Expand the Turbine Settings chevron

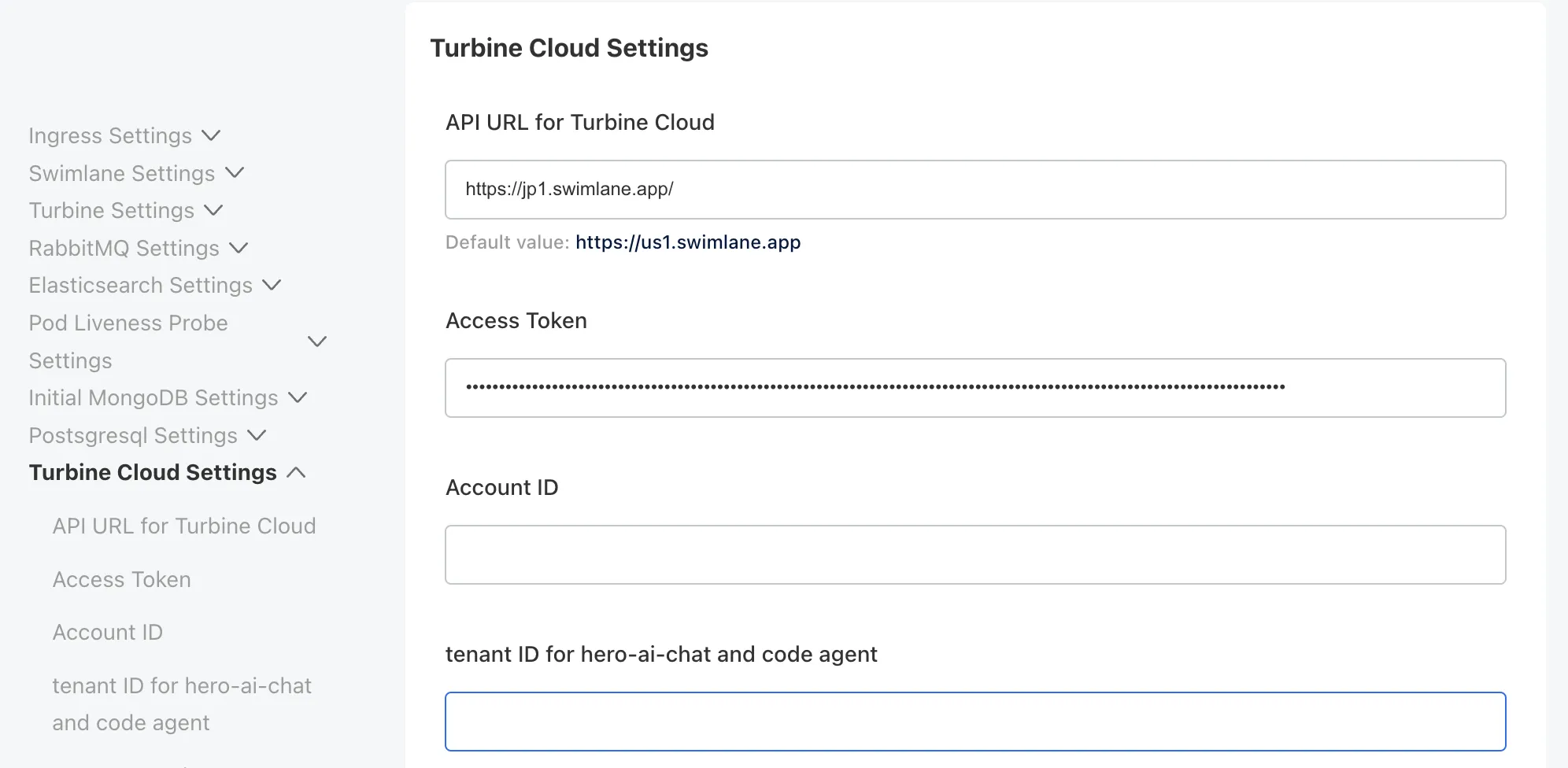(213, 210)
